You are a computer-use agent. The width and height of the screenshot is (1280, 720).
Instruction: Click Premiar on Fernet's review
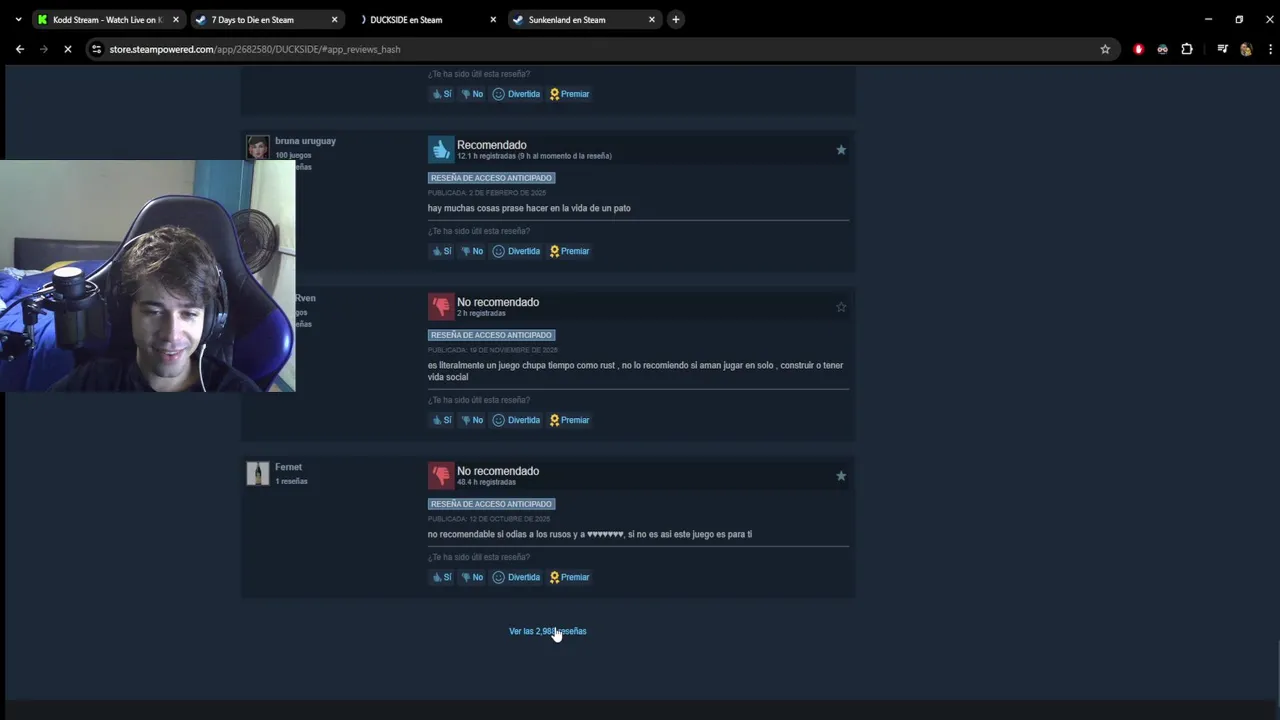[569, 577]
